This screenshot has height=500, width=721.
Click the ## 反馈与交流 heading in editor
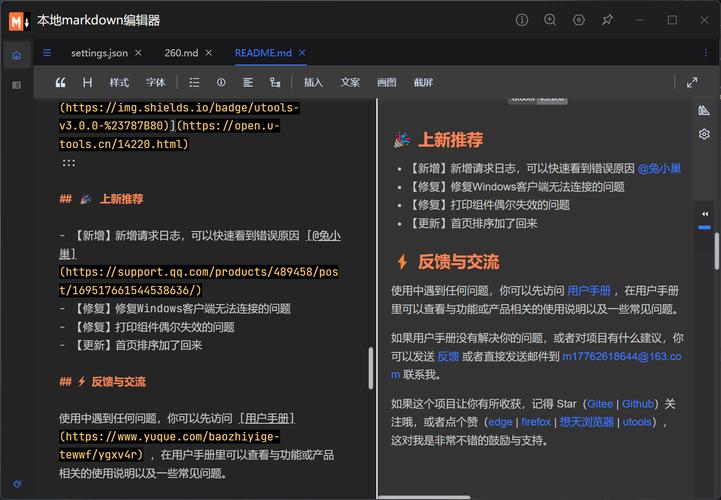(102, 382)
